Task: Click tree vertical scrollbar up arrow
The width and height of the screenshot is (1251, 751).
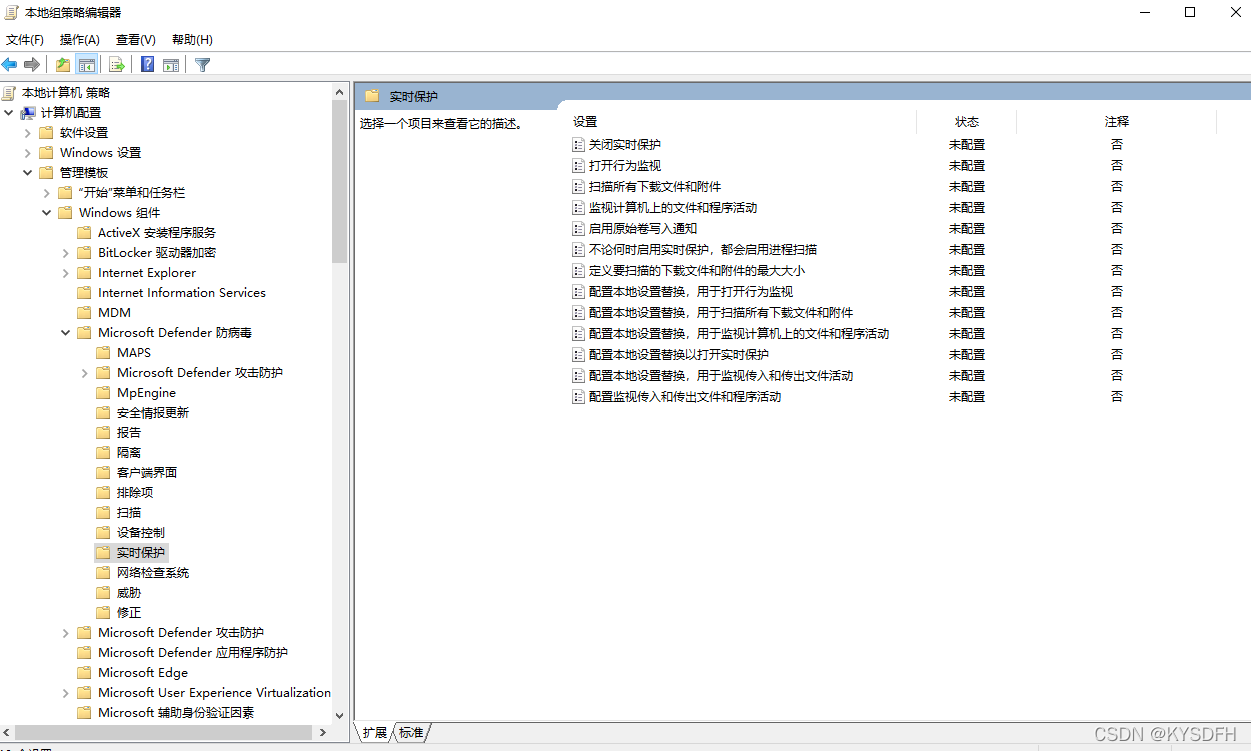Action: pyautogui.click(x=340, y=92)
